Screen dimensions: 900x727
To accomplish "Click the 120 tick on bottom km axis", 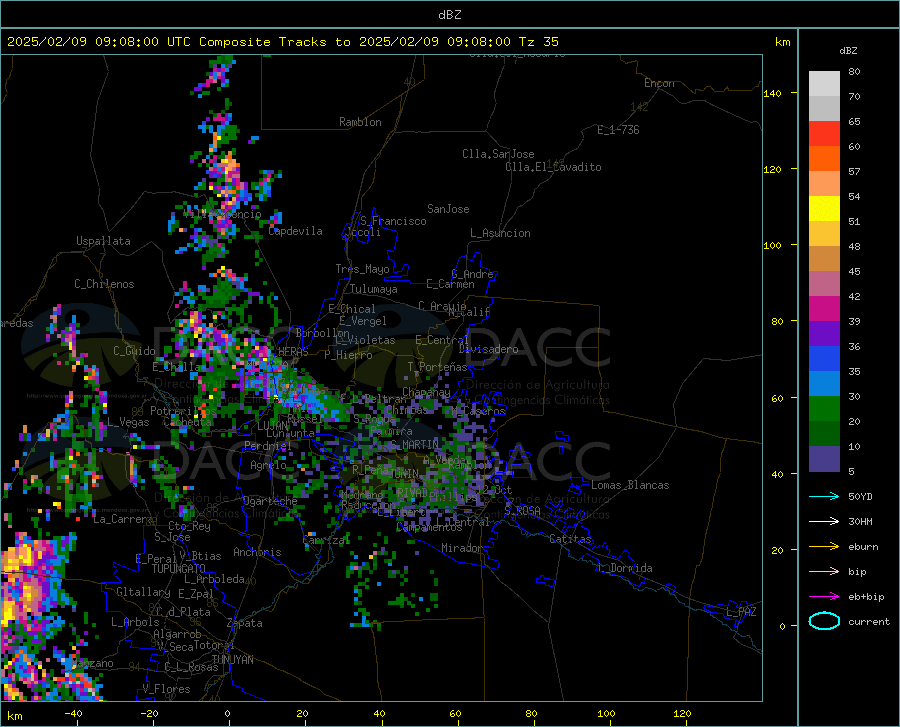I will 682,713.
